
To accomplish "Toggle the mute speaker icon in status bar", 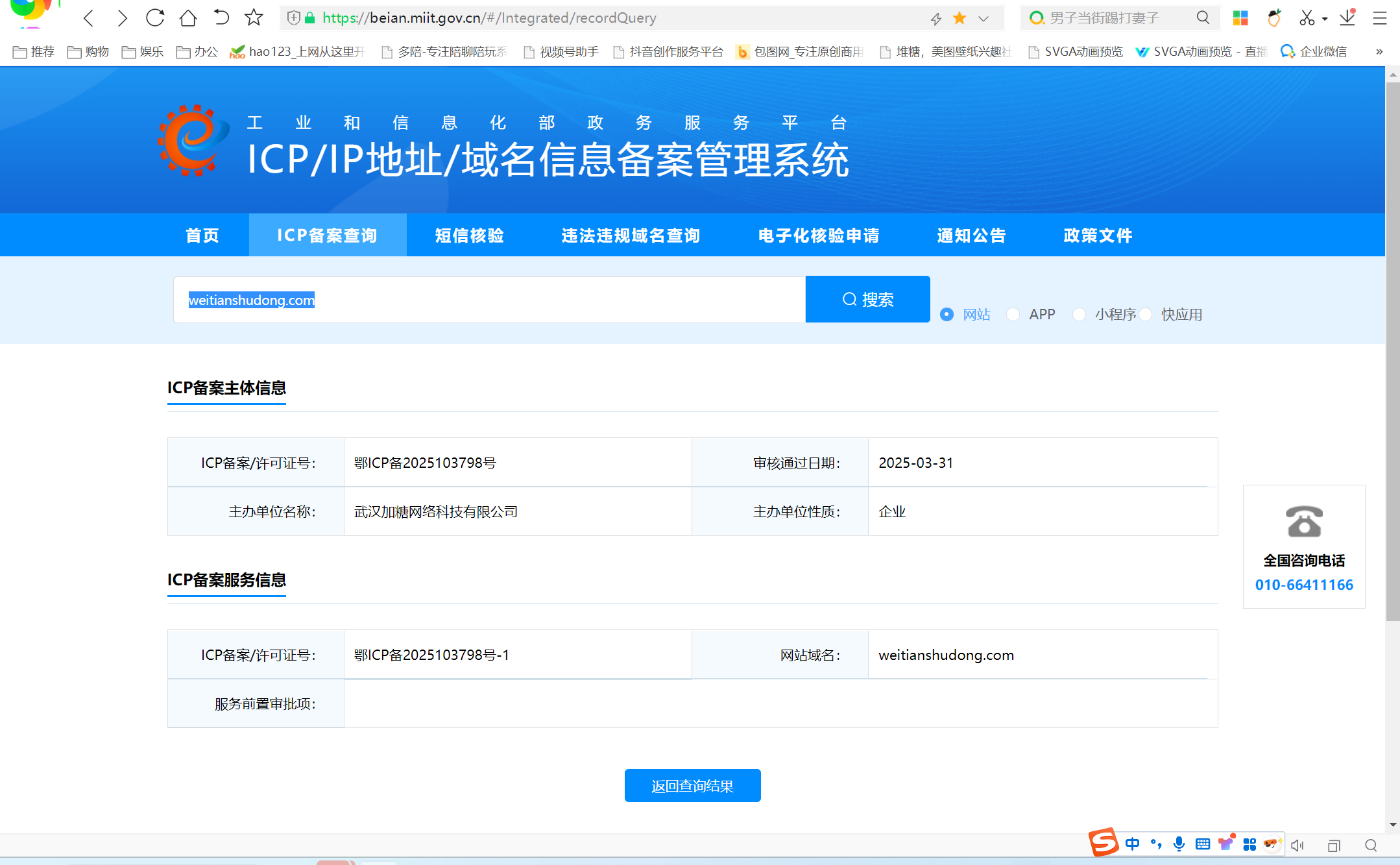I will pyautogui.click(x=1297, y=845).
